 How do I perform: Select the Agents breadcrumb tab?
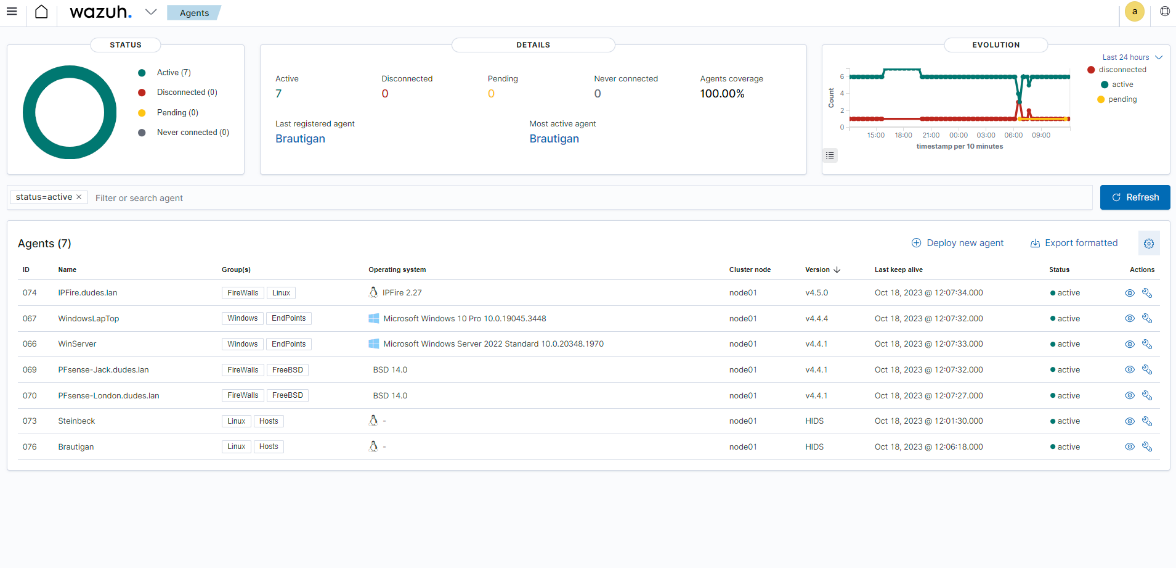click(193, 13)
